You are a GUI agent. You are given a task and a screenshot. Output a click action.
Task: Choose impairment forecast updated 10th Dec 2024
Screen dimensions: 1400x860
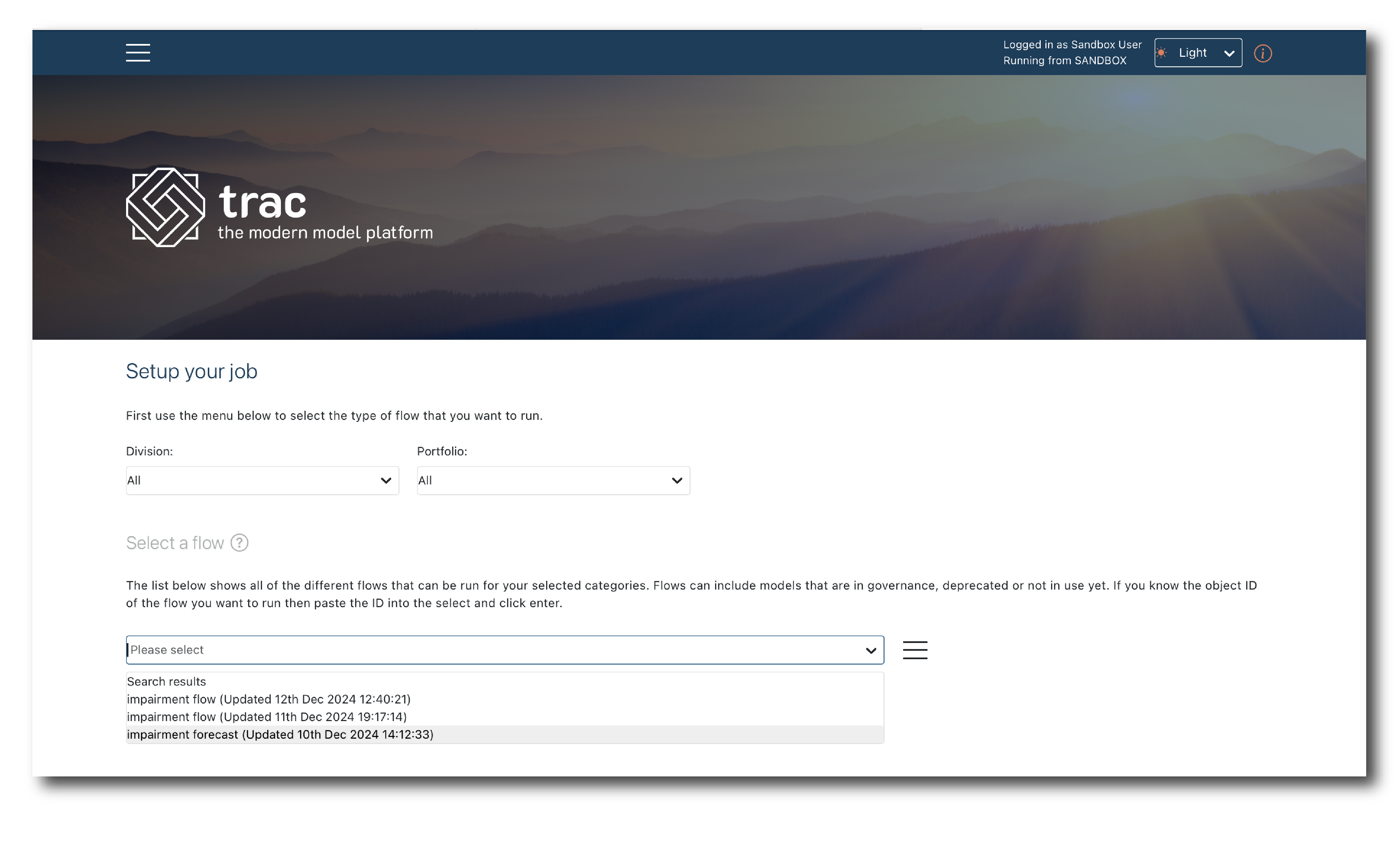click(280, 734)
